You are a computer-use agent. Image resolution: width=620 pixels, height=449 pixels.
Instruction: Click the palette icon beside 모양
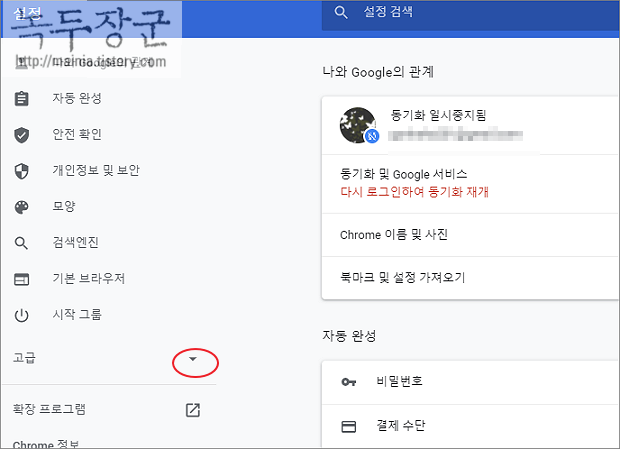[x=21, y=207]
